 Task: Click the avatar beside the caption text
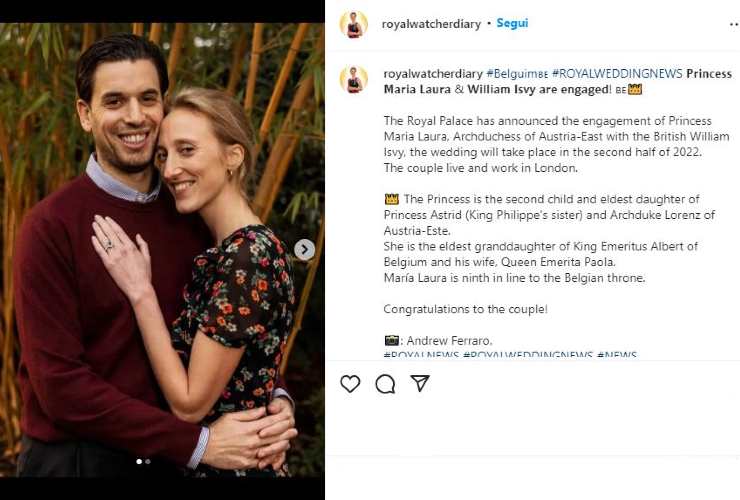(x=353, y=79)
